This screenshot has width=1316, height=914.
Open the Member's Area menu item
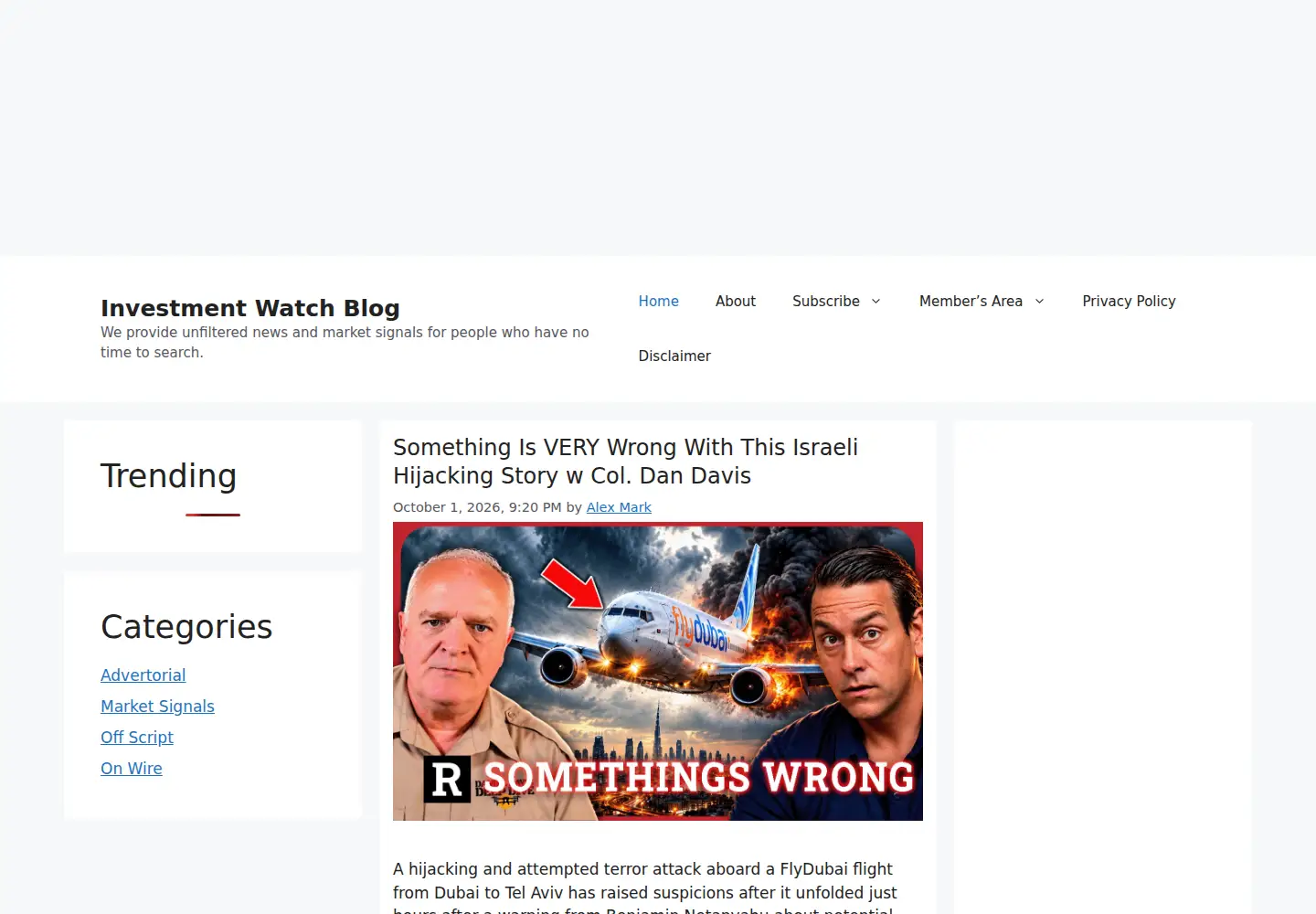[971, 301]
